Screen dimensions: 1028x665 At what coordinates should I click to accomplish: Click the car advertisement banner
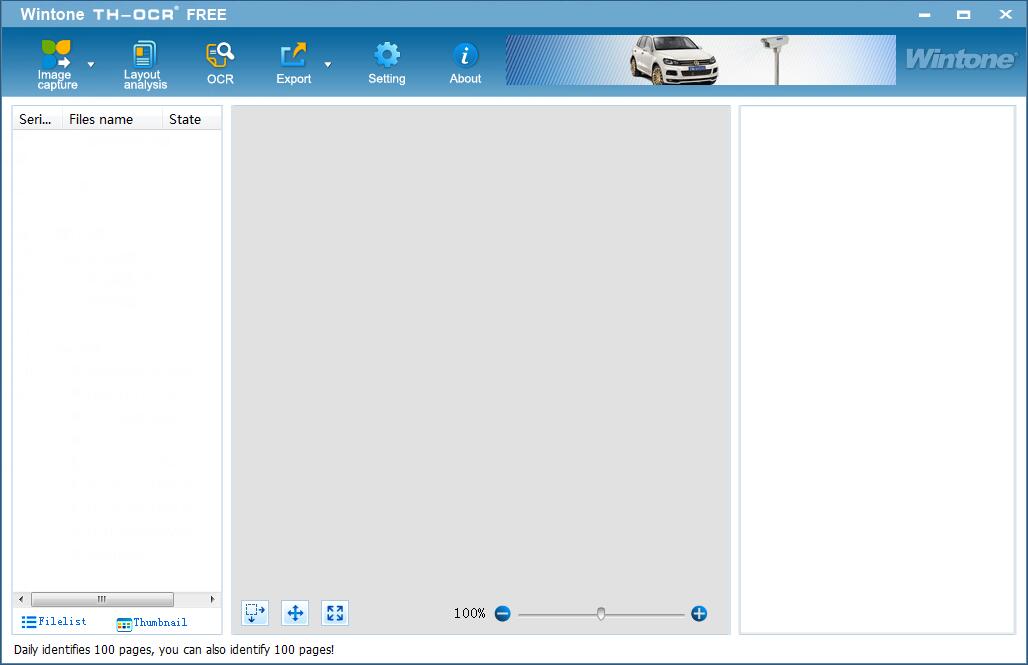pyautogui.click(x=700, y=61)
